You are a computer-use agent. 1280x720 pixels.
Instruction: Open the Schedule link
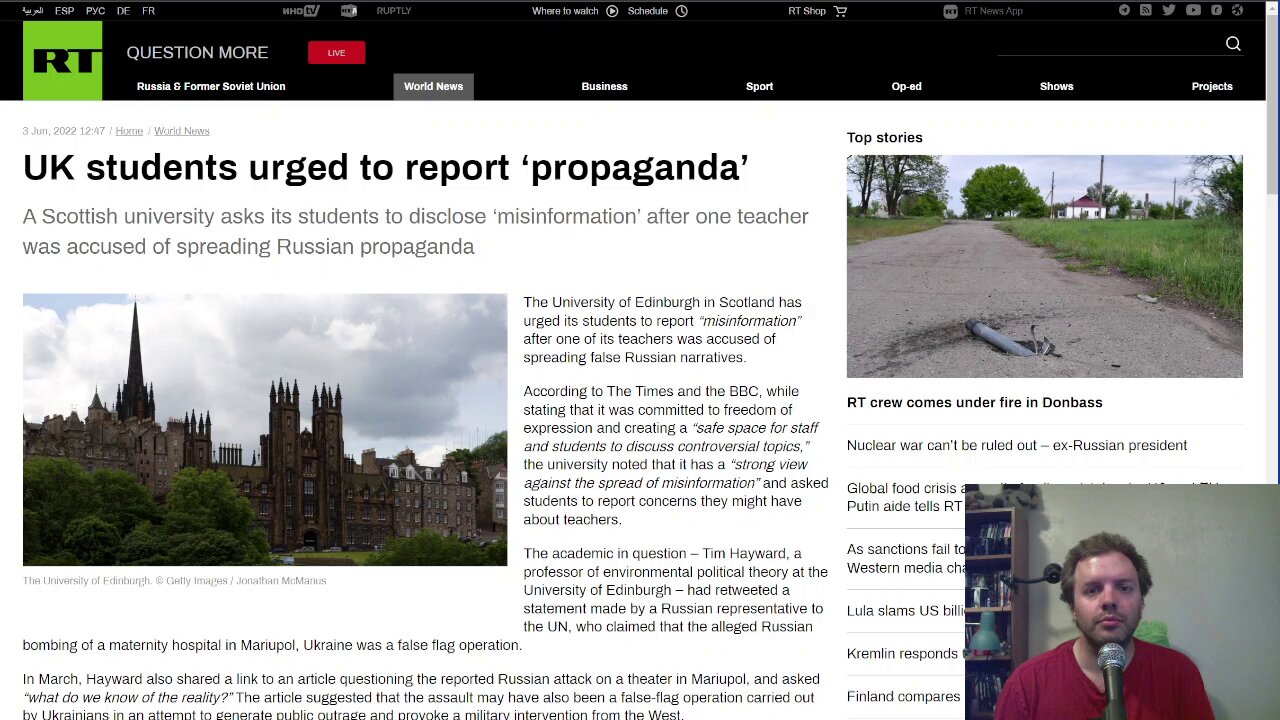click(x=648, y=11)
